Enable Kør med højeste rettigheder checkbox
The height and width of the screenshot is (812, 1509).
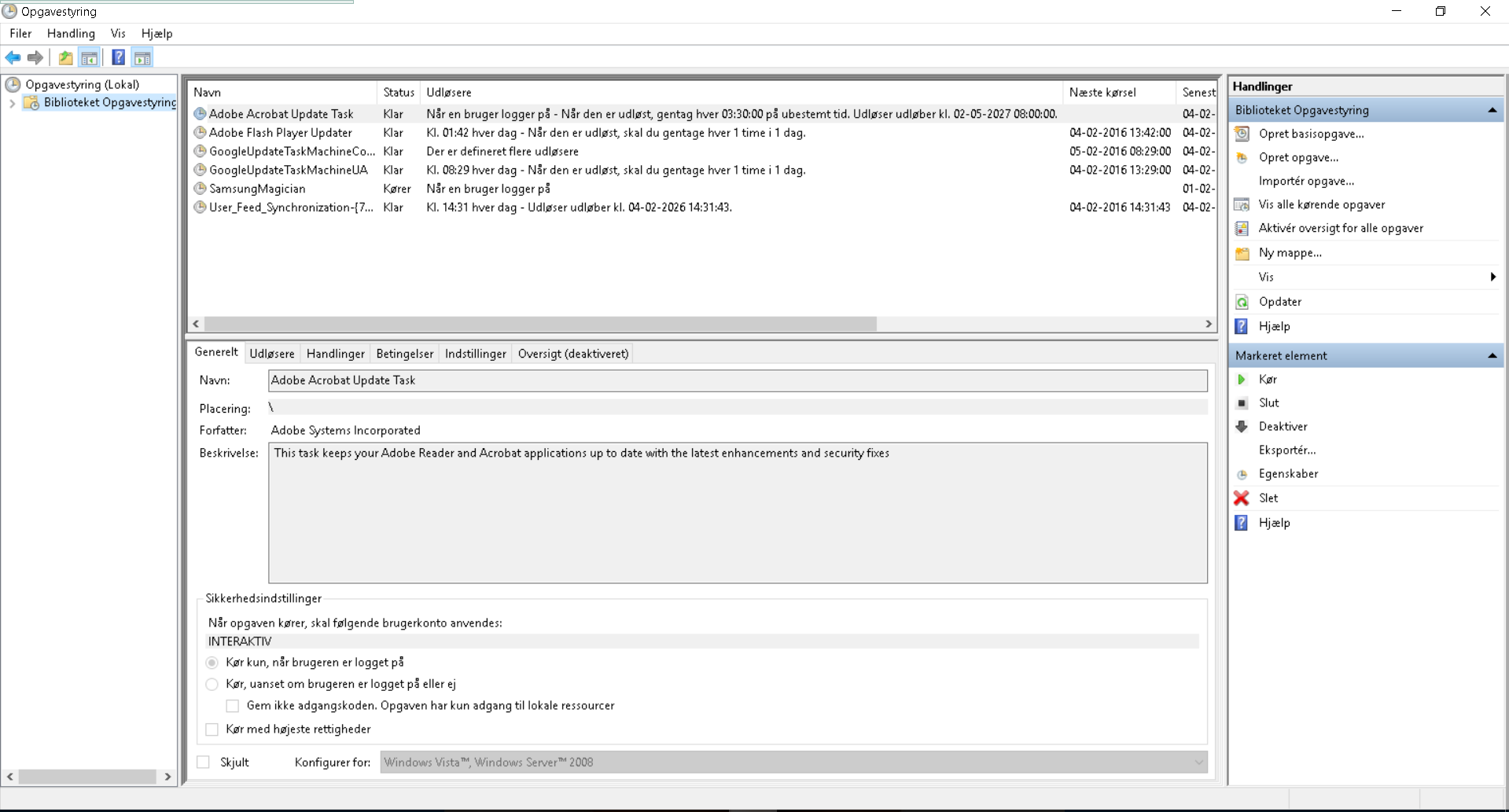pyautogui.click(x=212, y=729)
